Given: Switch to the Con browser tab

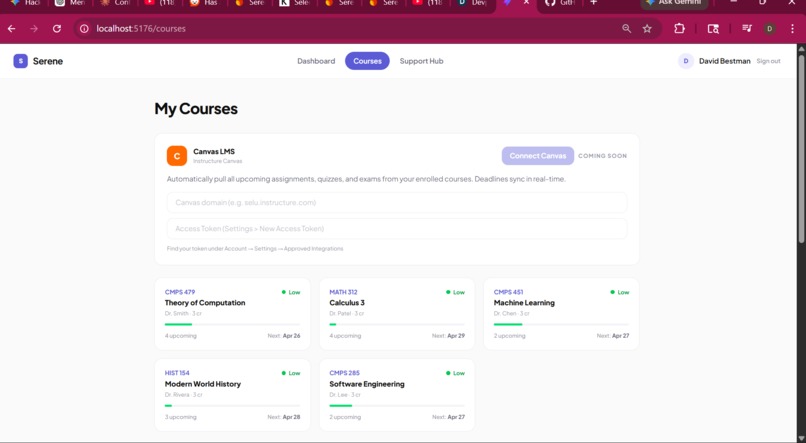Looking at the screenshot, I should (x=116, y=3).
